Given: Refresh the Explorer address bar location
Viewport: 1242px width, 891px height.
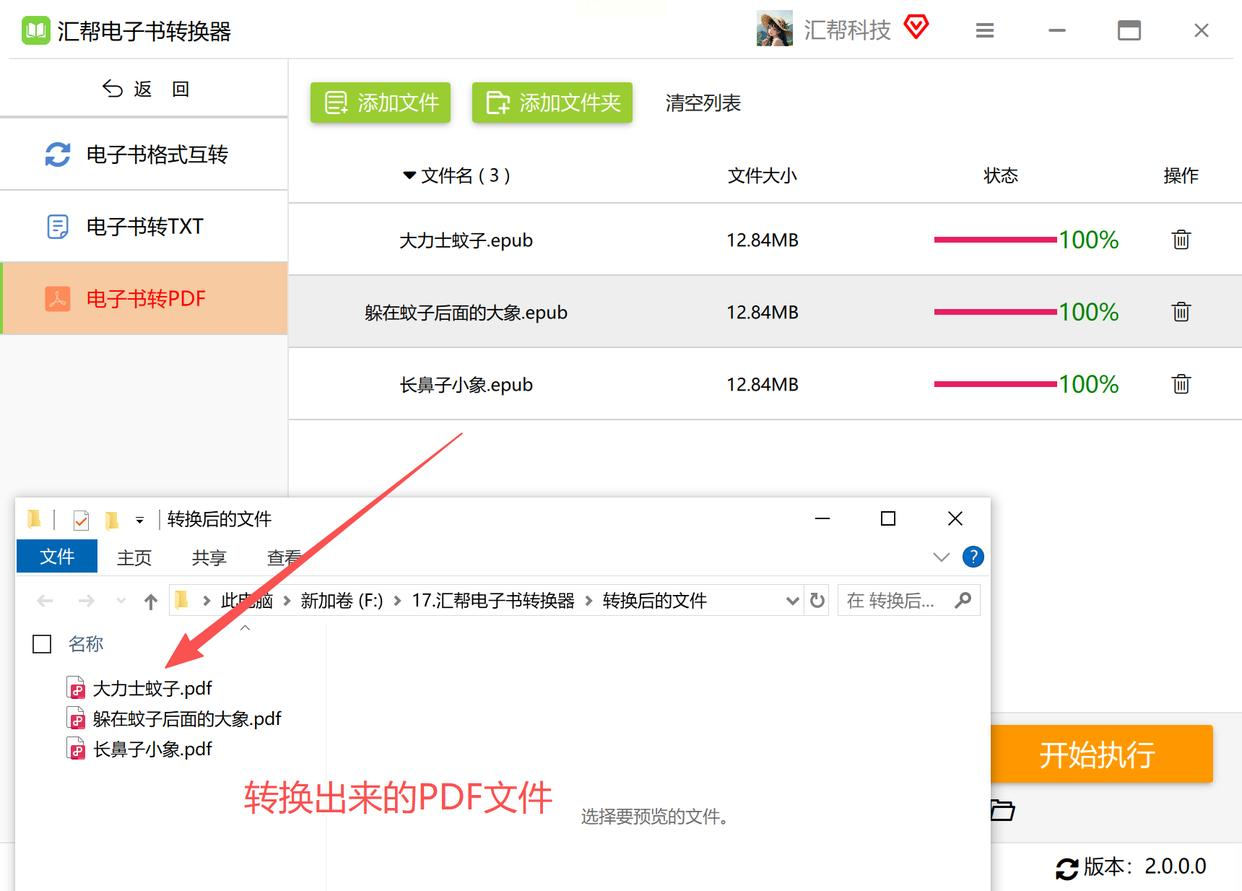Looking at the screenshot, I should point(817,601).
